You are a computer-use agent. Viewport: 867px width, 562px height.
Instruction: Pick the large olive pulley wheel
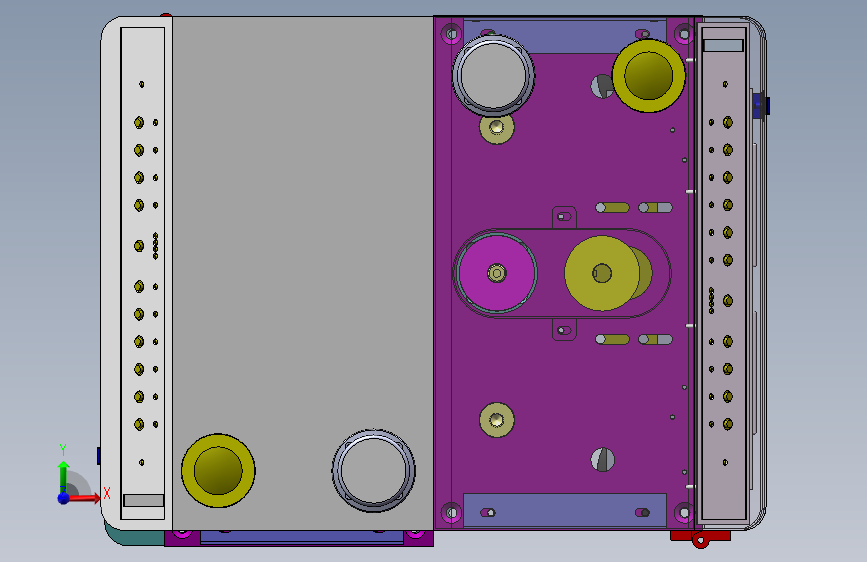pos(602,273)
